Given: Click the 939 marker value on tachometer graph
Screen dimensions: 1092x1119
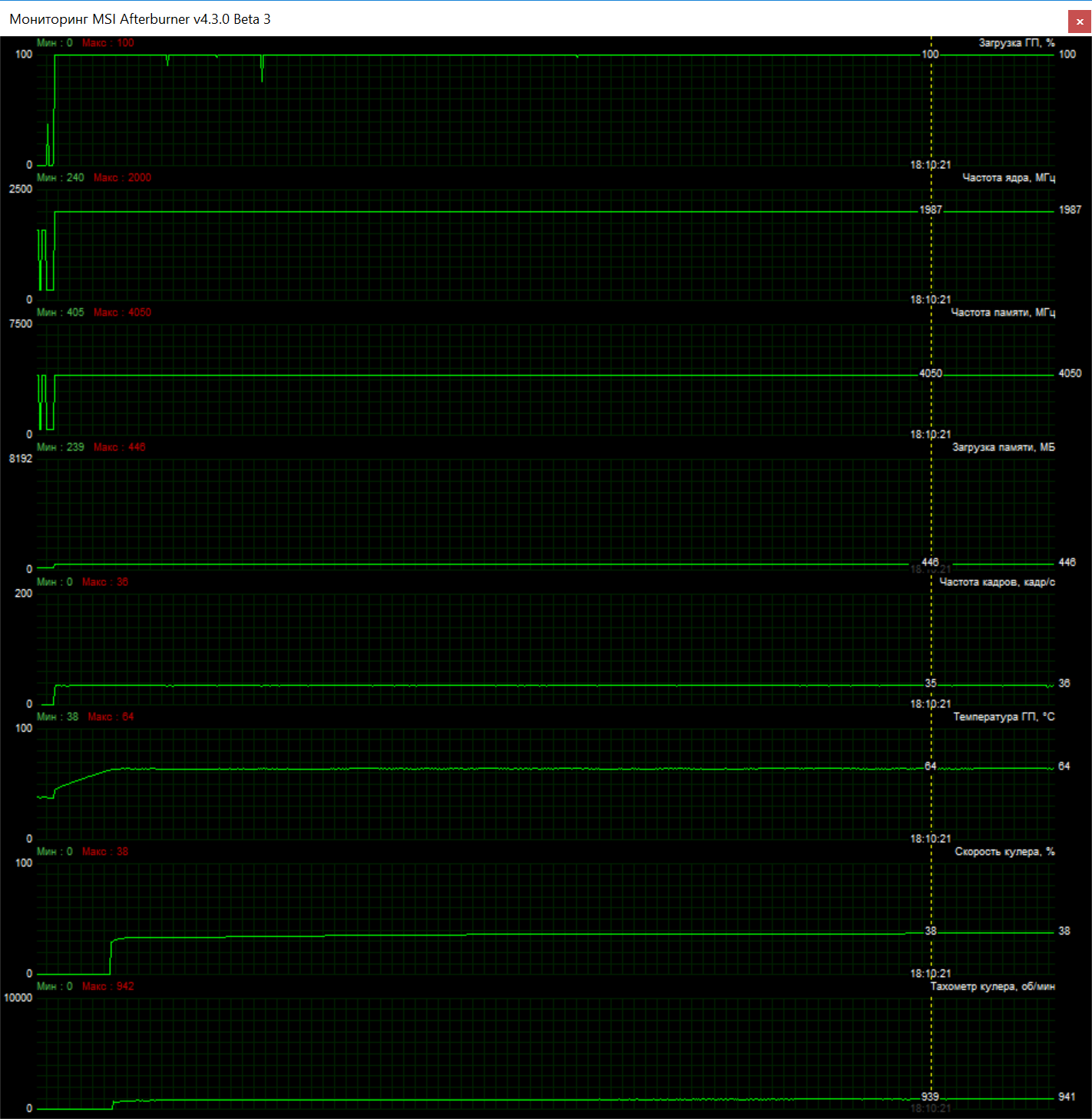Looking at the screenshot, I should click(929, 1097).
